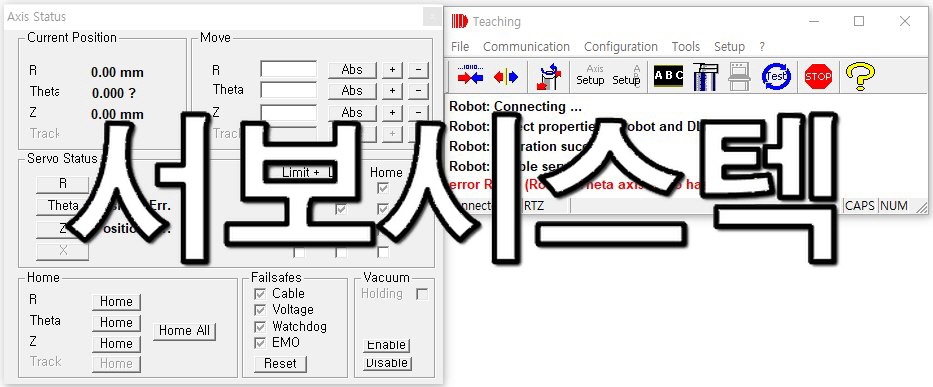The image size is (933, 387).
Task: Open the Communication menu
Action: tap(526, 46)
